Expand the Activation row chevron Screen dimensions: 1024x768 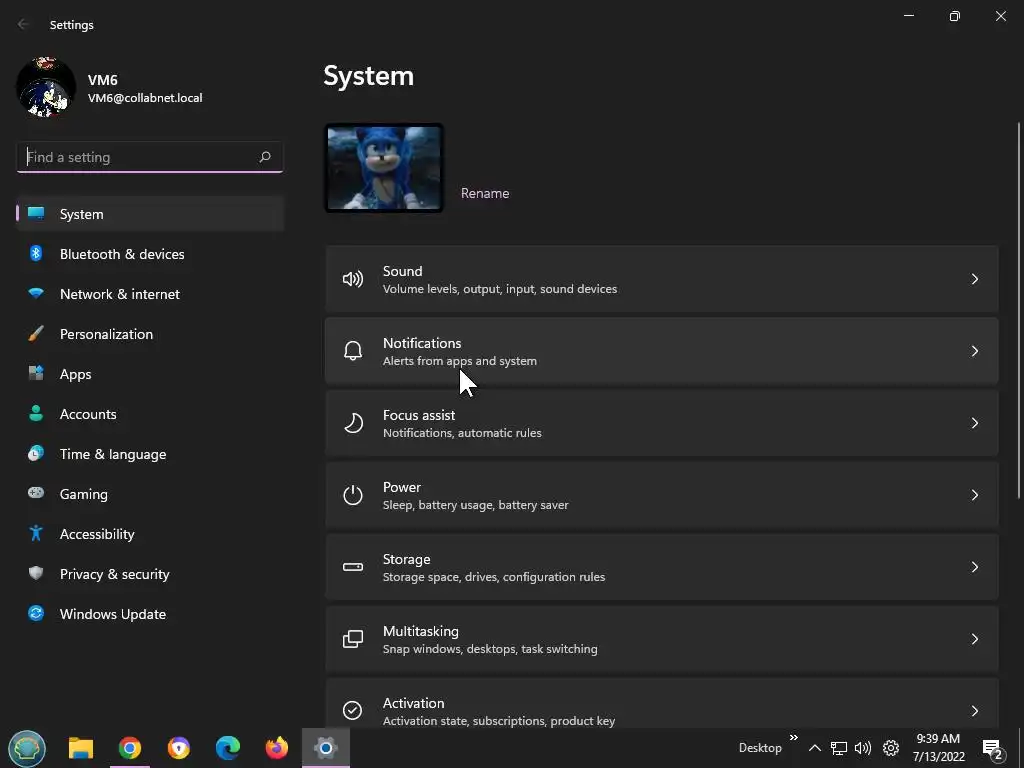coord(974,711)
